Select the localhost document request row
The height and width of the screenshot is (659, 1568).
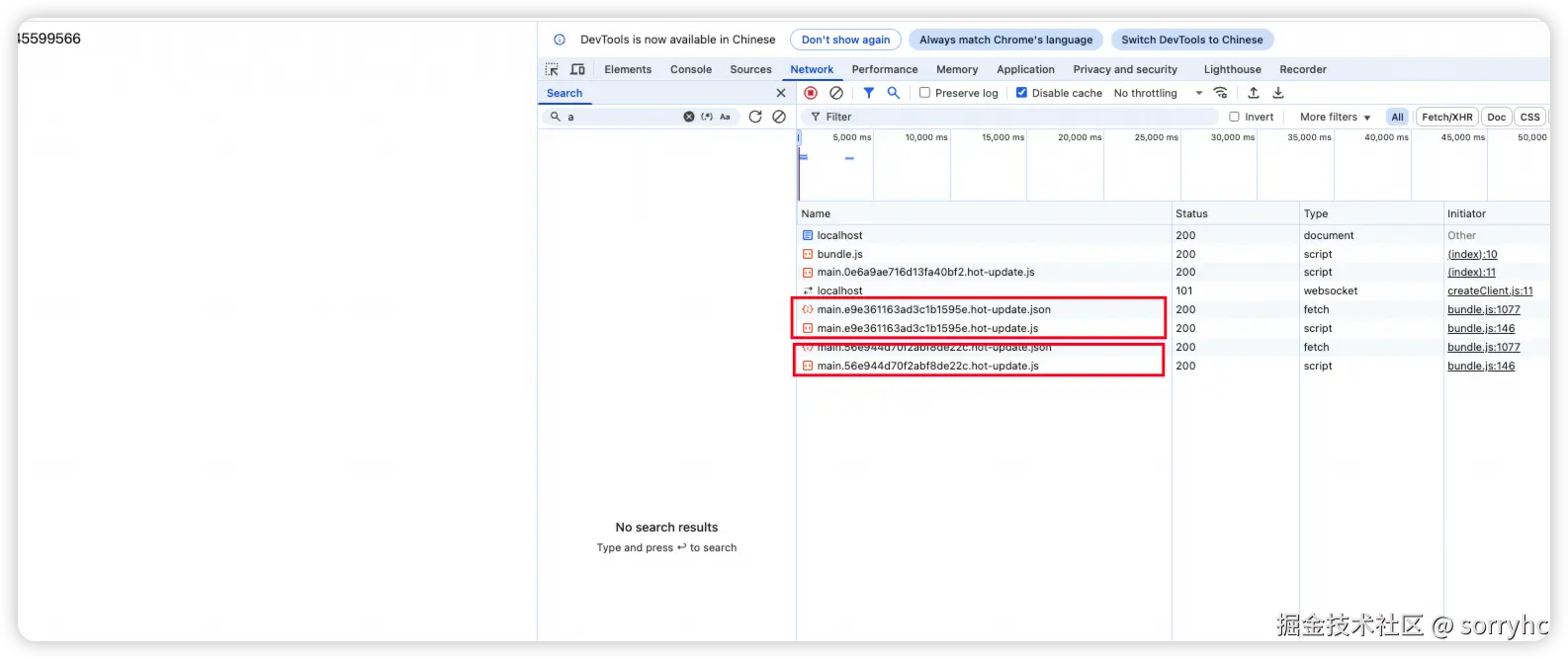1174,235
